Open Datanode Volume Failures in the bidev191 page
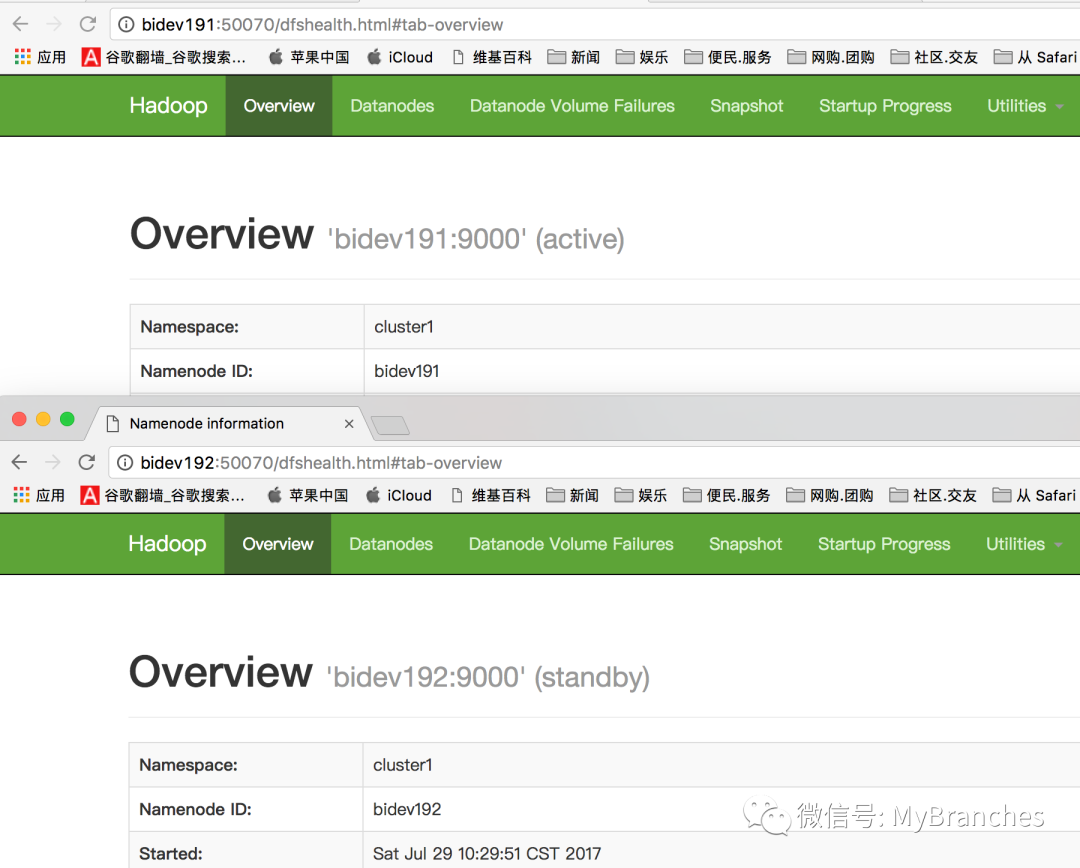1080x868 pixels. click(x=572, y=105)
